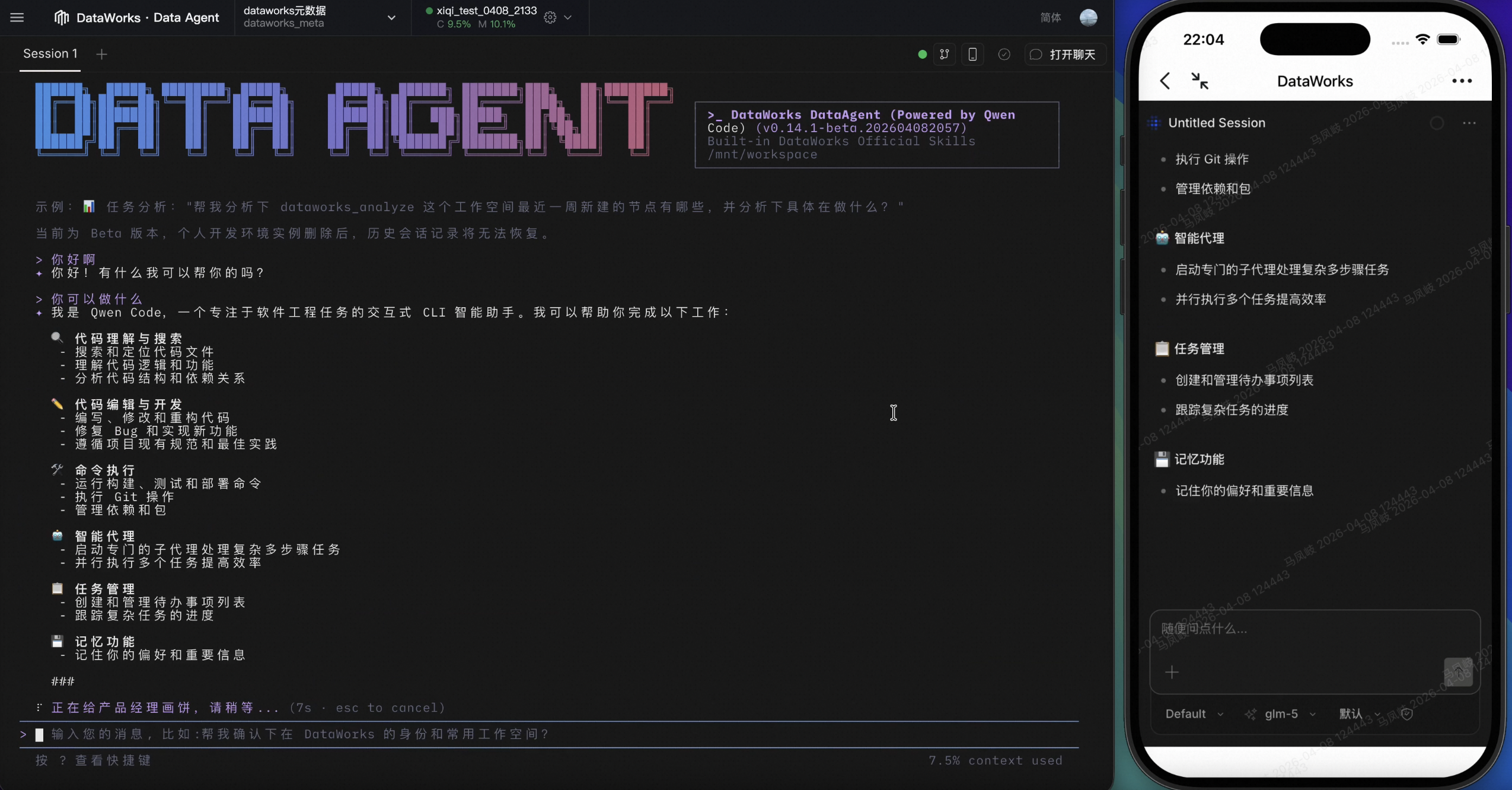Click the xiqi_test_0408_2133 instance name
This screenshot has height=790, width=1512.
486,11
